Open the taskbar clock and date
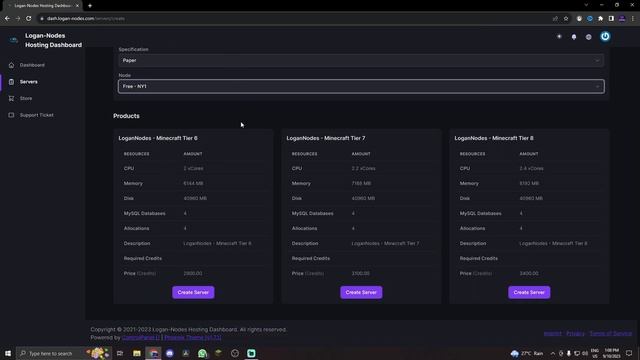Screen dimensions: 640x360 611,353
